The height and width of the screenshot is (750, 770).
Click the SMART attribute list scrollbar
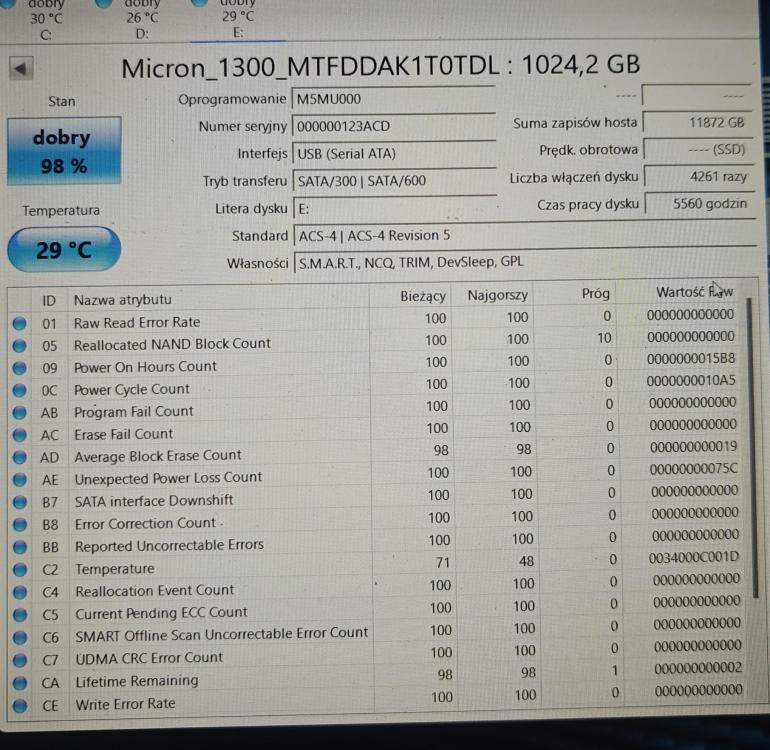(751, 447)
